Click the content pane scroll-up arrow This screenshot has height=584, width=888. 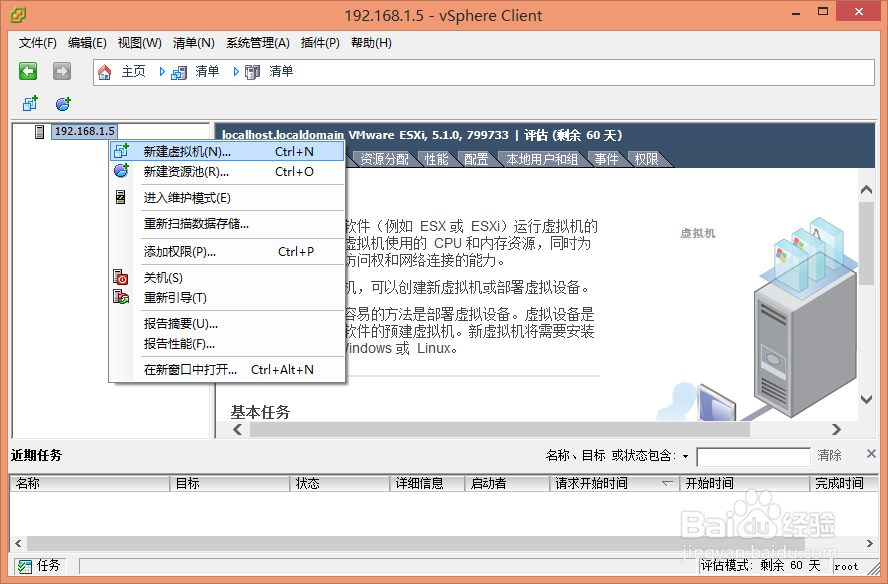tap(866, 189)
